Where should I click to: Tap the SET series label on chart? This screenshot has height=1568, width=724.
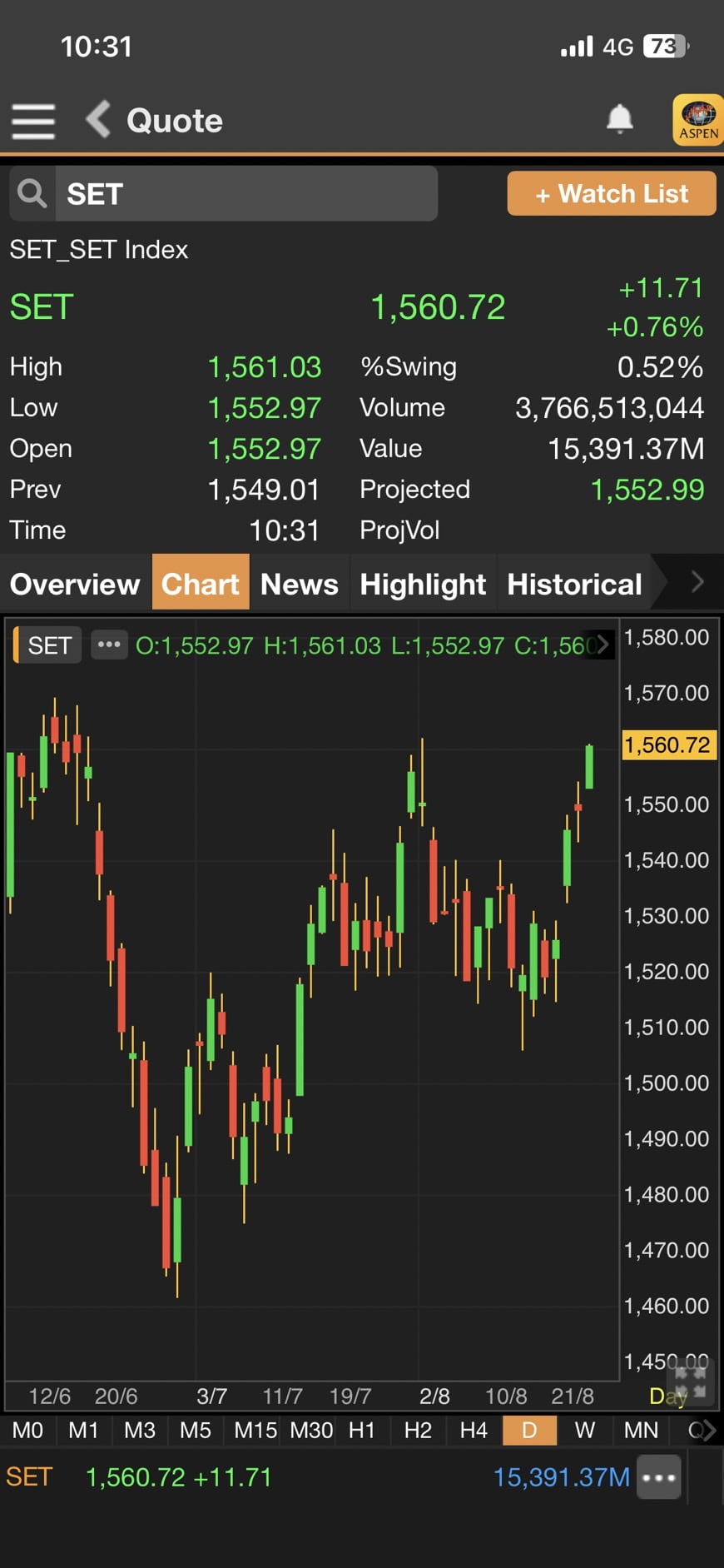pos(49,645)
